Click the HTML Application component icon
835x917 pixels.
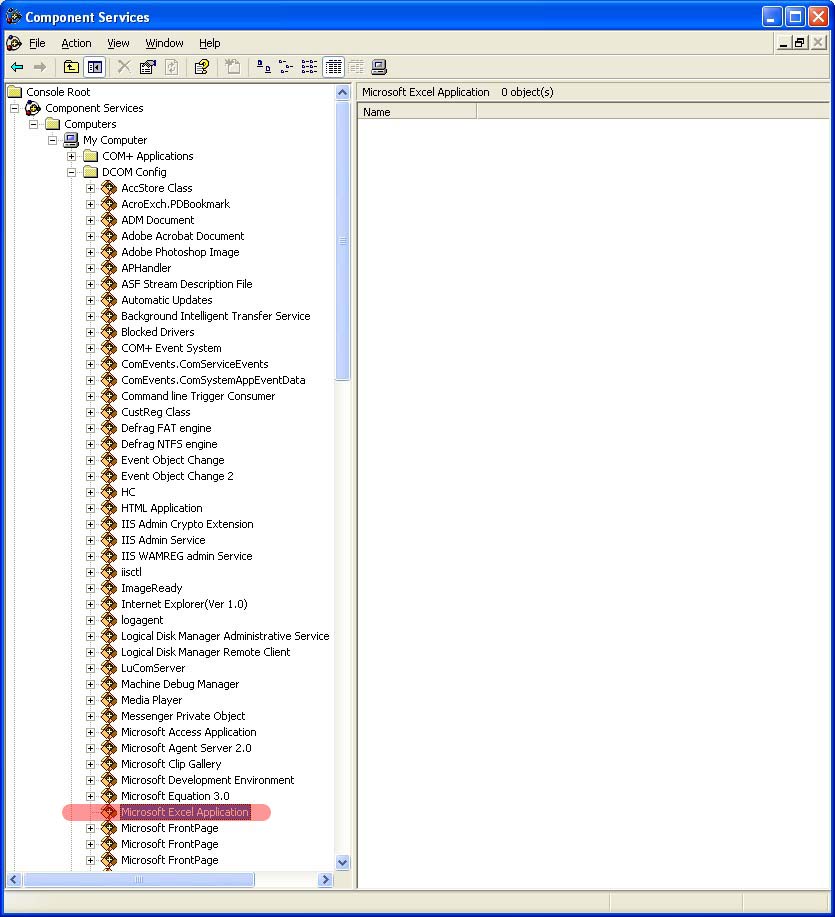(109, 508)
